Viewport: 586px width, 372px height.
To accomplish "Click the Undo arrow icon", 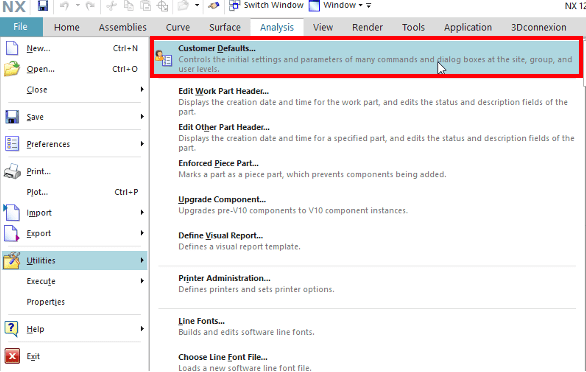I will point(64,6).
